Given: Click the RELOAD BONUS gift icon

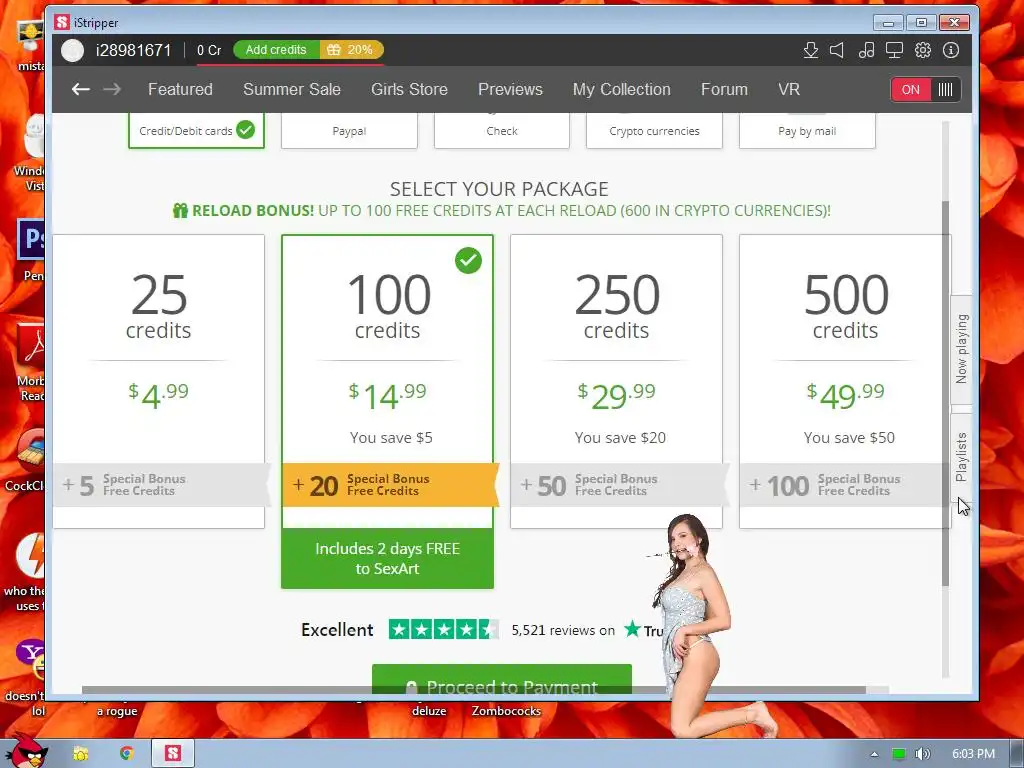Looking at the screenshot, I should click(x=180, y=210).
